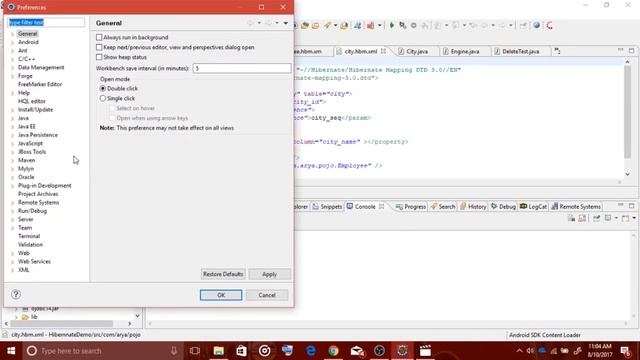Screen dimensions: 640x360
Task: Select Terminal in preferences tree
Action: 29,236
